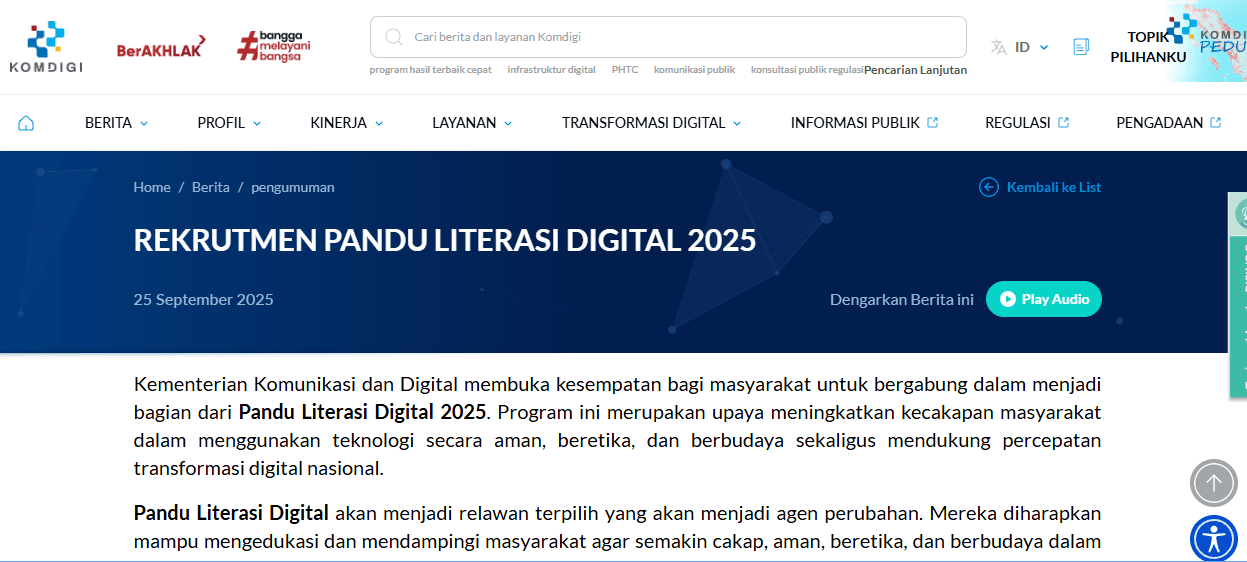Screen dimensions: 1247x562
Task: Open Pencarian Lanjutan advanced search link
Action: point(915,70)
